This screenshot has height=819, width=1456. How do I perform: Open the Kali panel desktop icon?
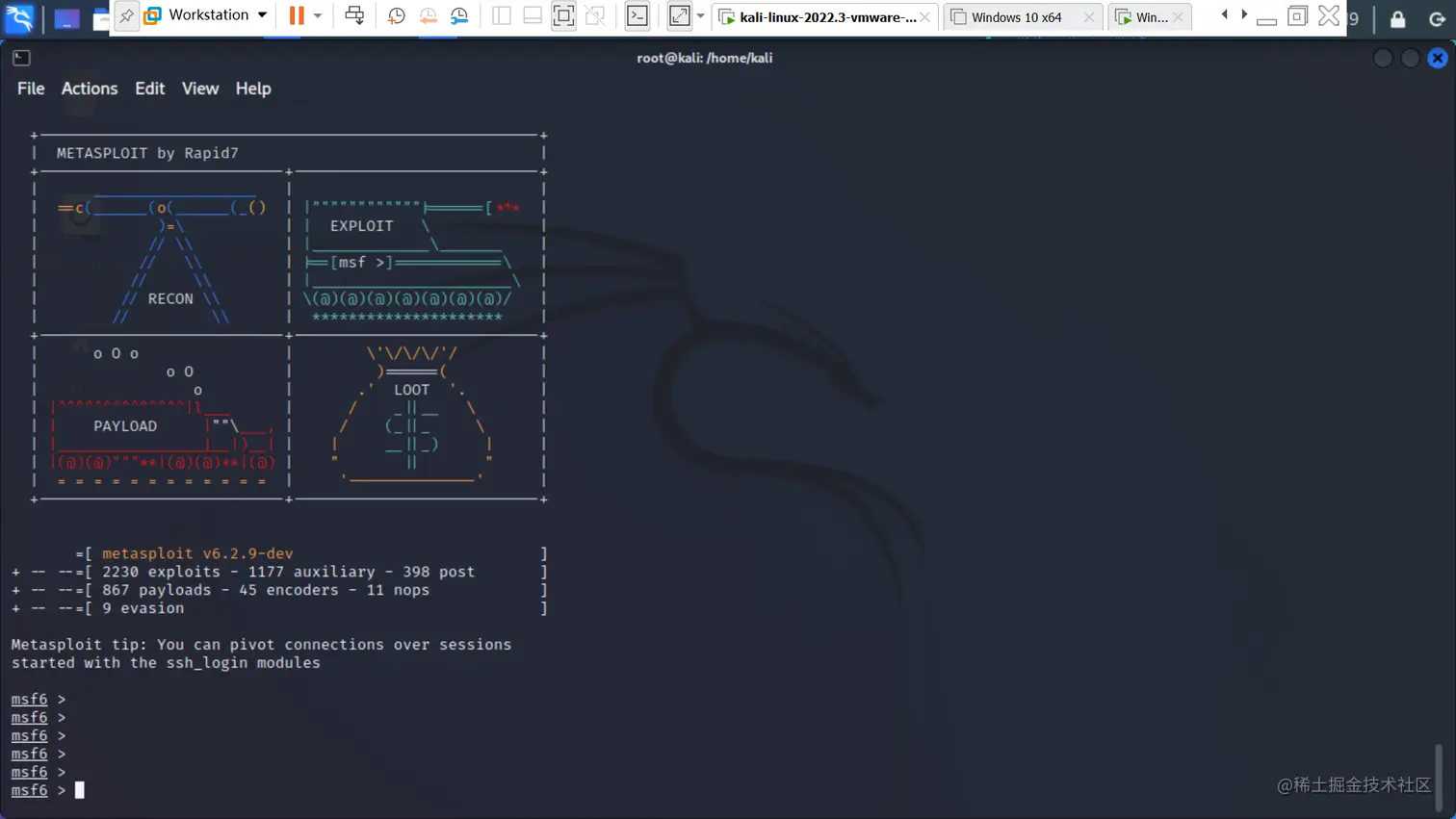click(66, 18)
